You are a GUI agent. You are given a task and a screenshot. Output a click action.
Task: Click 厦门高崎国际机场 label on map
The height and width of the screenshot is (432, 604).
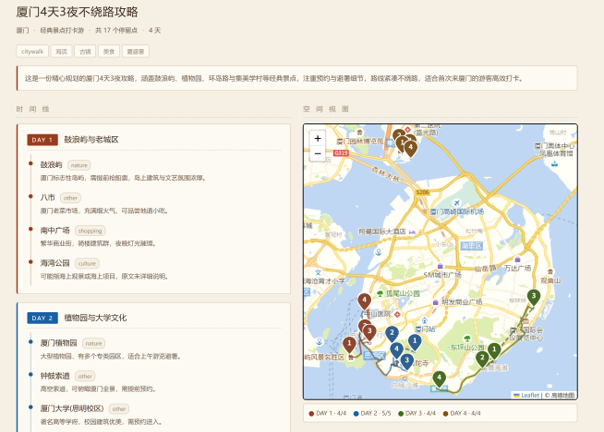pos(457,212)
